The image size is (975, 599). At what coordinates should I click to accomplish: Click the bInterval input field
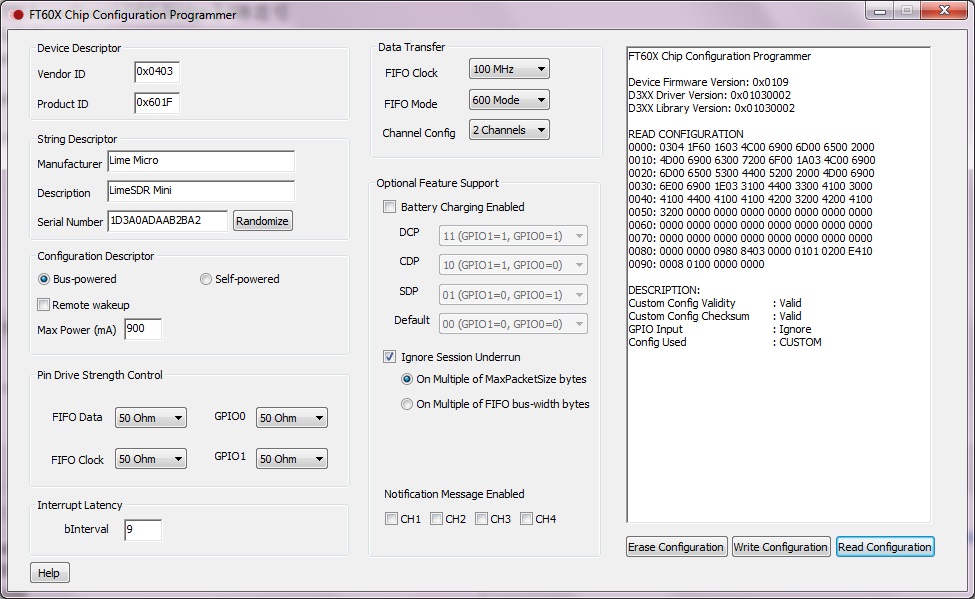(143, 530)
